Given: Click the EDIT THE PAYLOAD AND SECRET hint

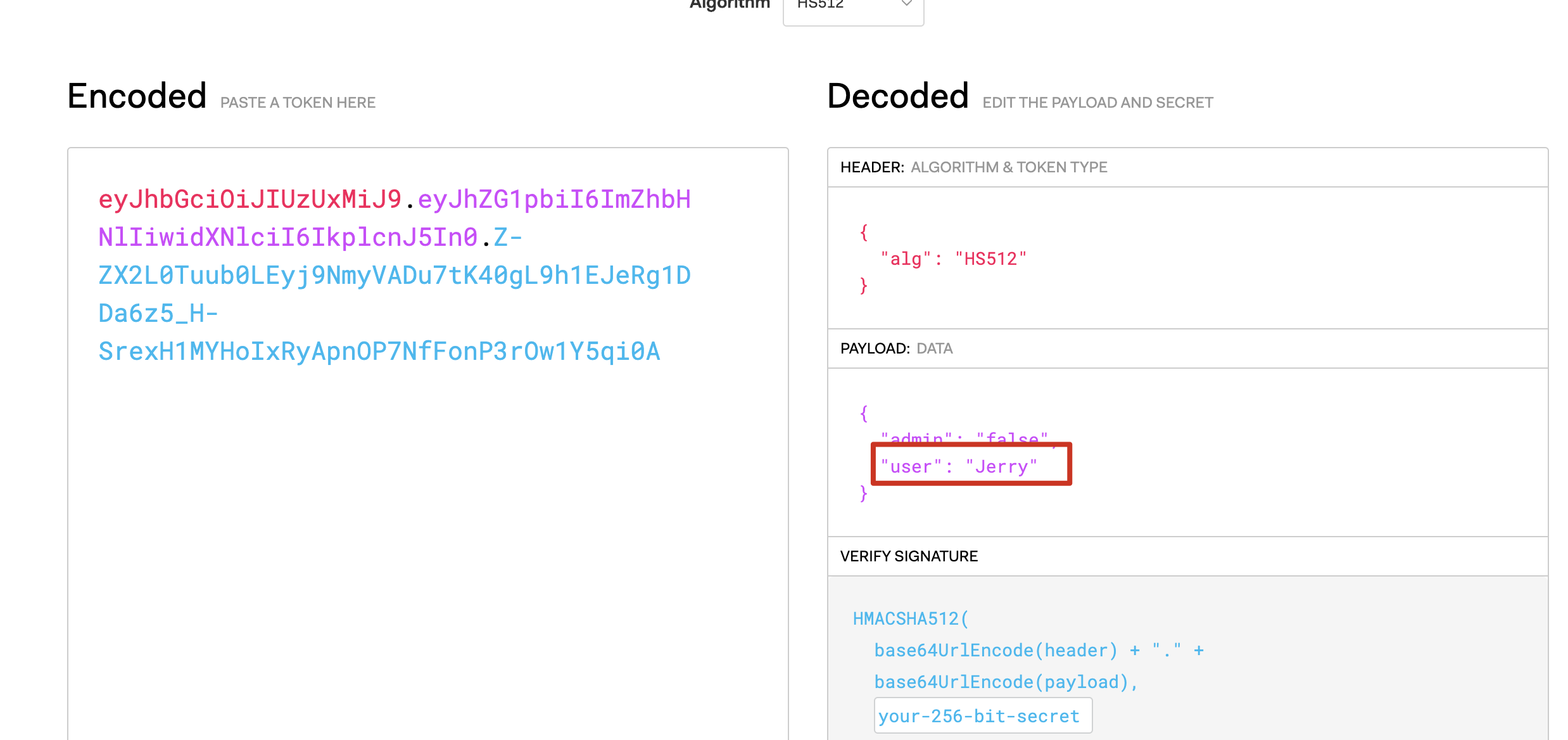Looking at the screenshot, I should click(1097, 103).
